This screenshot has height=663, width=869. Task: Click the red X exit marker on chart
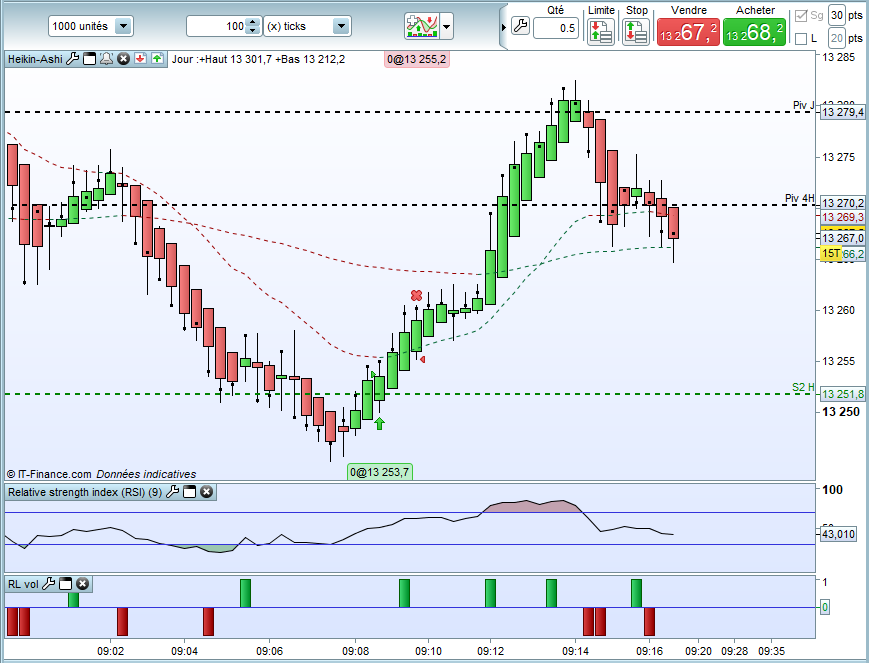click(x=416, y=295)
